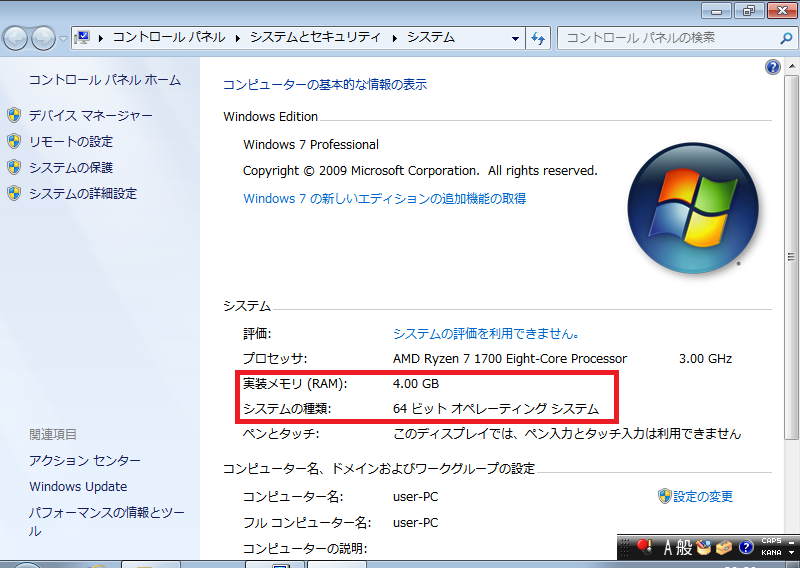Image resolution: width=800 pixels, height=568 pixels.
Task: Click the user-PC value next to コンピューター名
Action: click(415, 497)
